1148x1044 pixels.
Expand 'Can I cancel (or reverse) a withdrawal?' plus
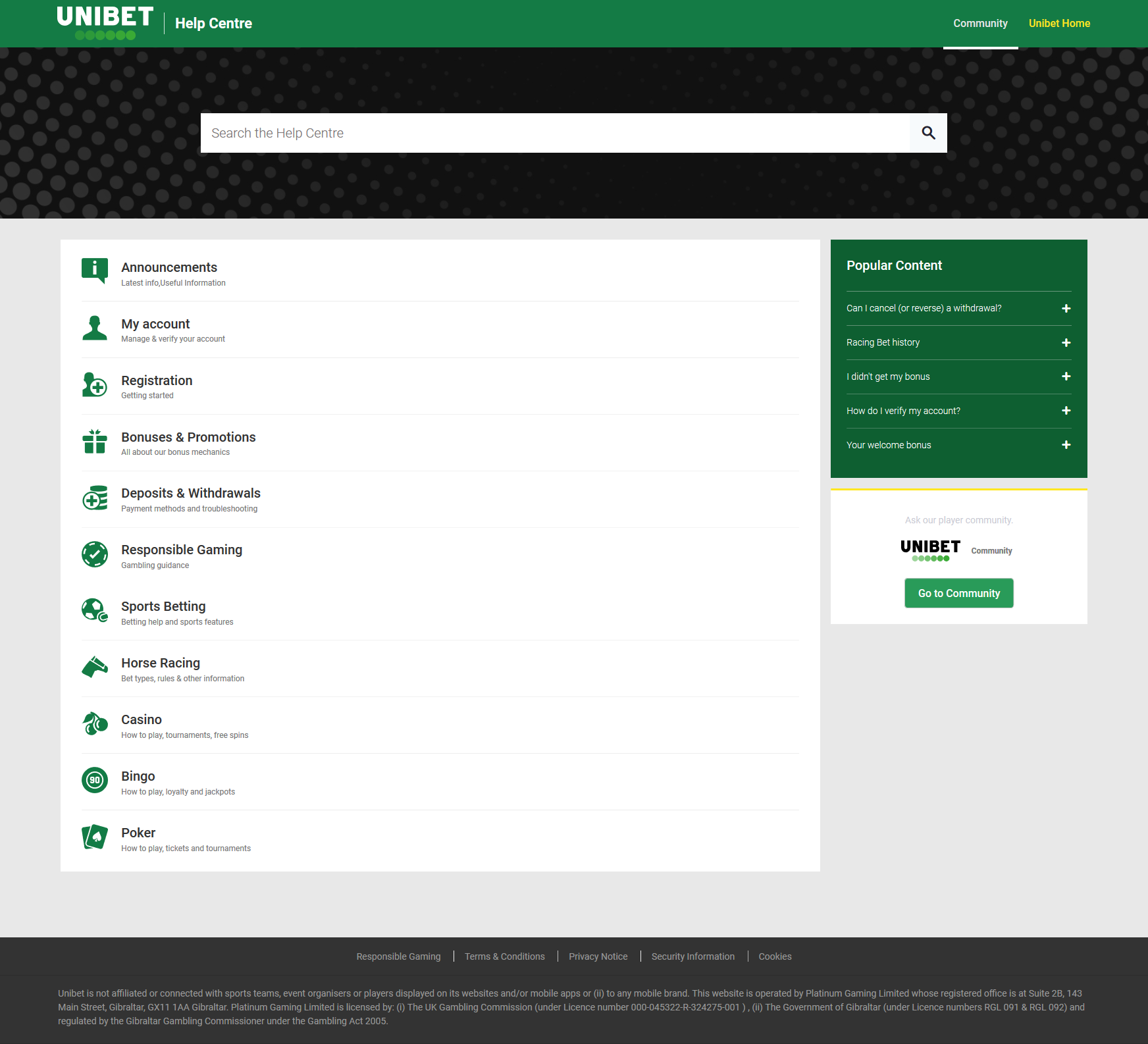tap(1066, 309)
